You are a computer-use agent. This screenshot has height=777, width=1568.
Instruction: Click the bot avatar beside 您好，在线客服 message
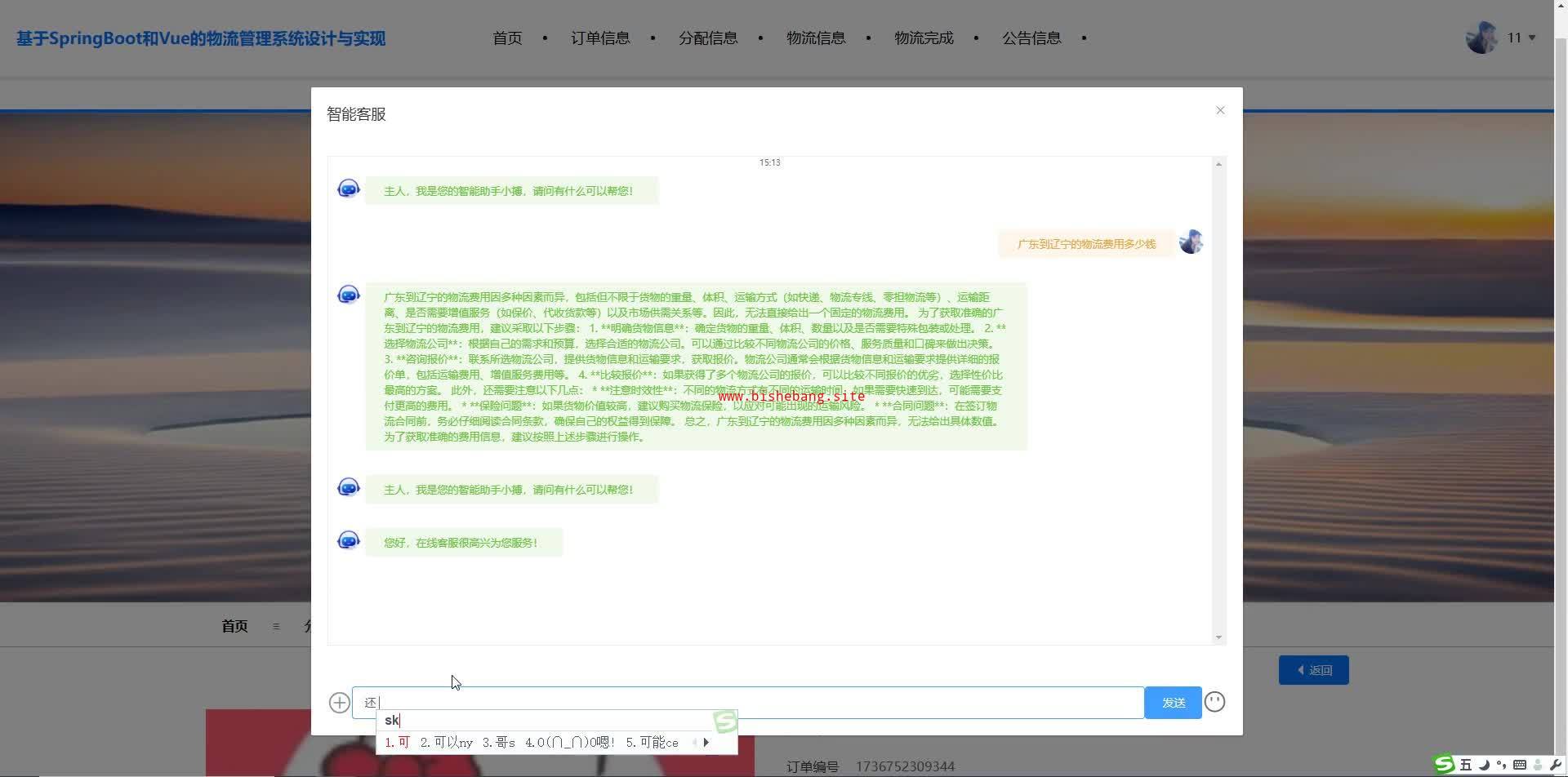(x=349, y=540)
